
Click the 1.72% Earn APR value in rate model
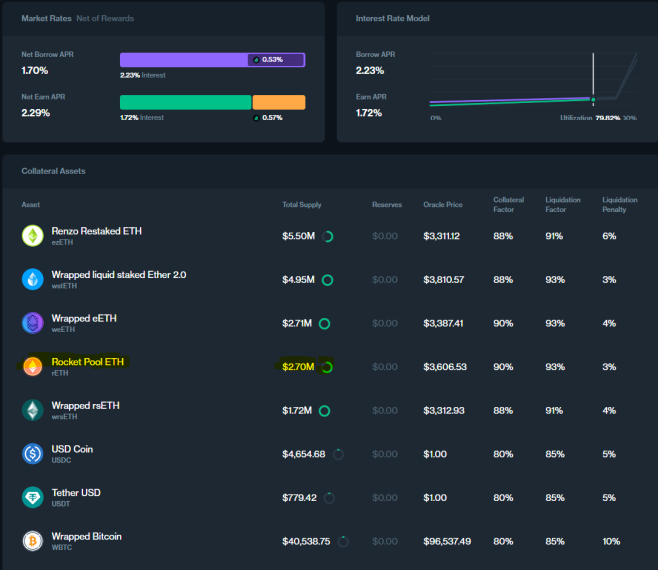pos(369,113)
